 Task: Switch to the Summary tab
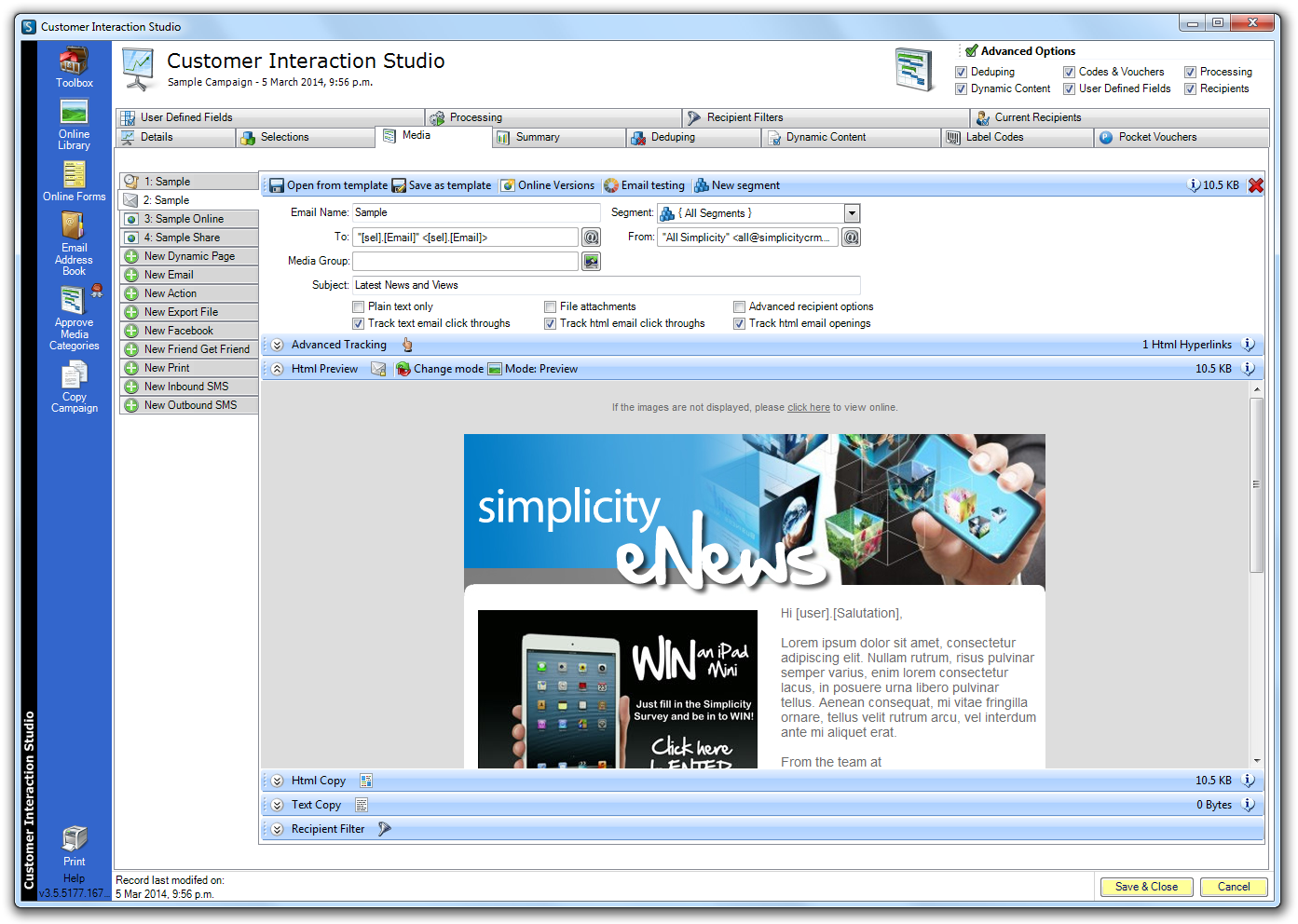click(558, 137)
